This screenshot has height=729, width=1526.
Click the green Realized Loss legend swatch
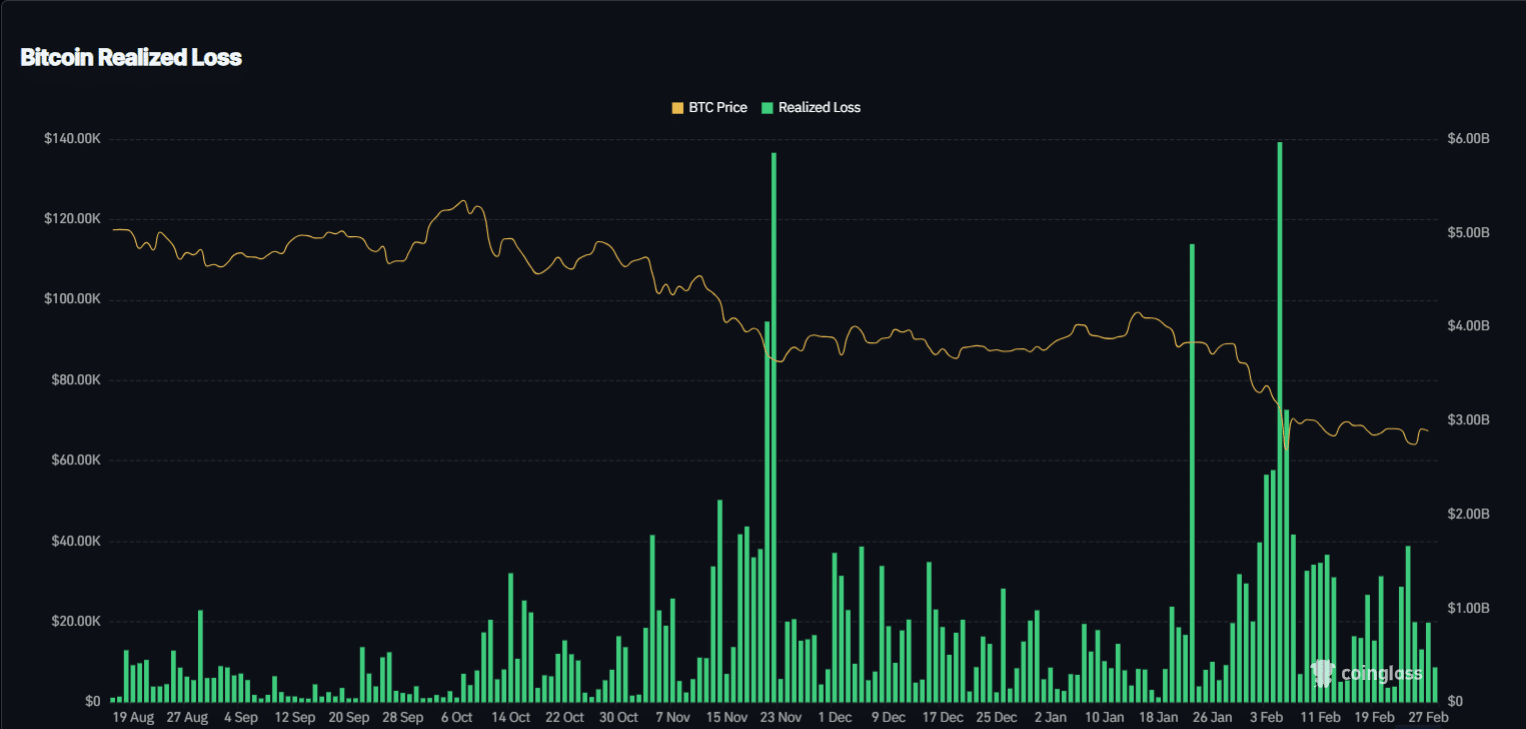coord(767,107)
